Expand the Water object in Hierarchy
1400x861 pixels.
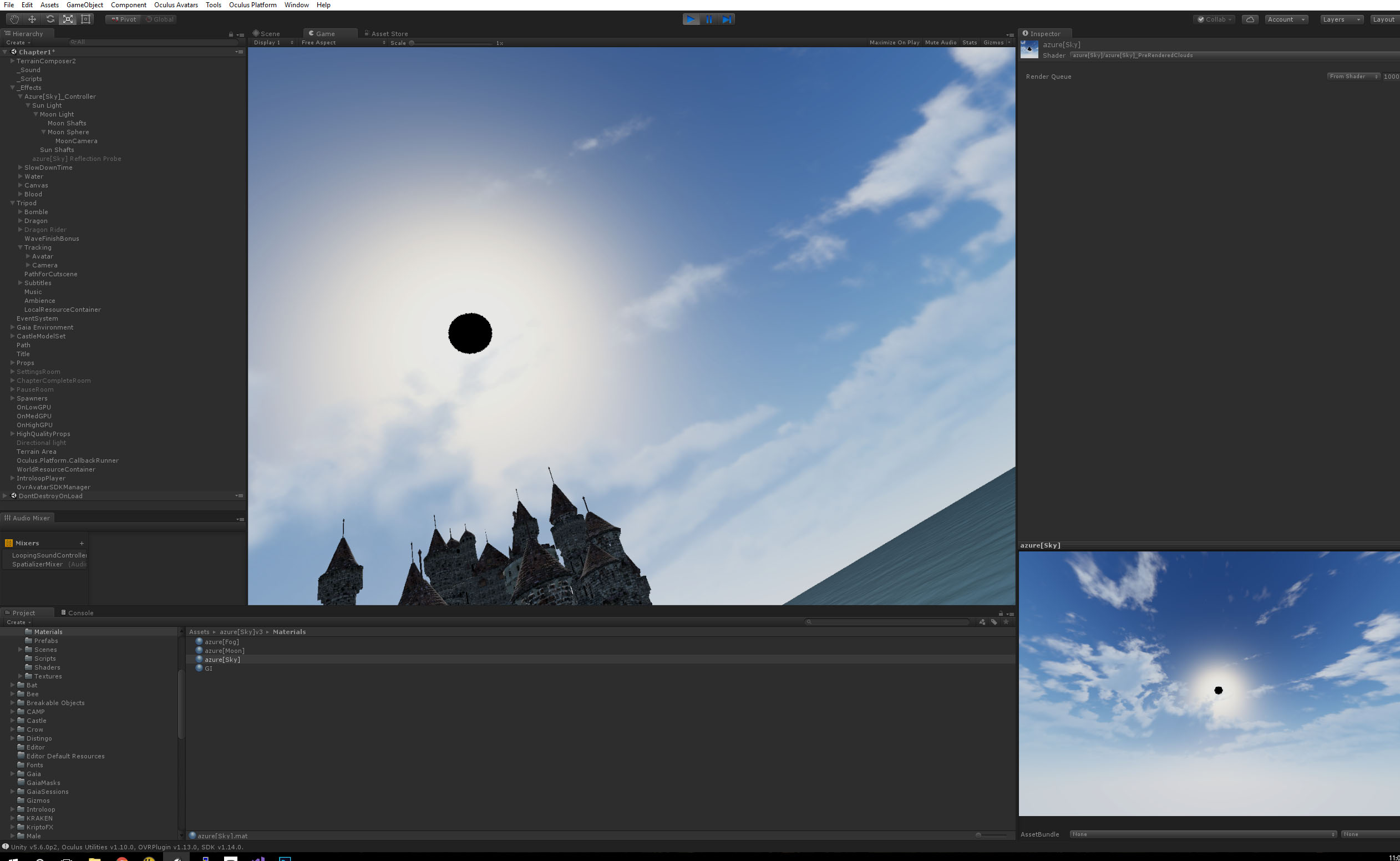pyautogui.click(x=20, y=176)
